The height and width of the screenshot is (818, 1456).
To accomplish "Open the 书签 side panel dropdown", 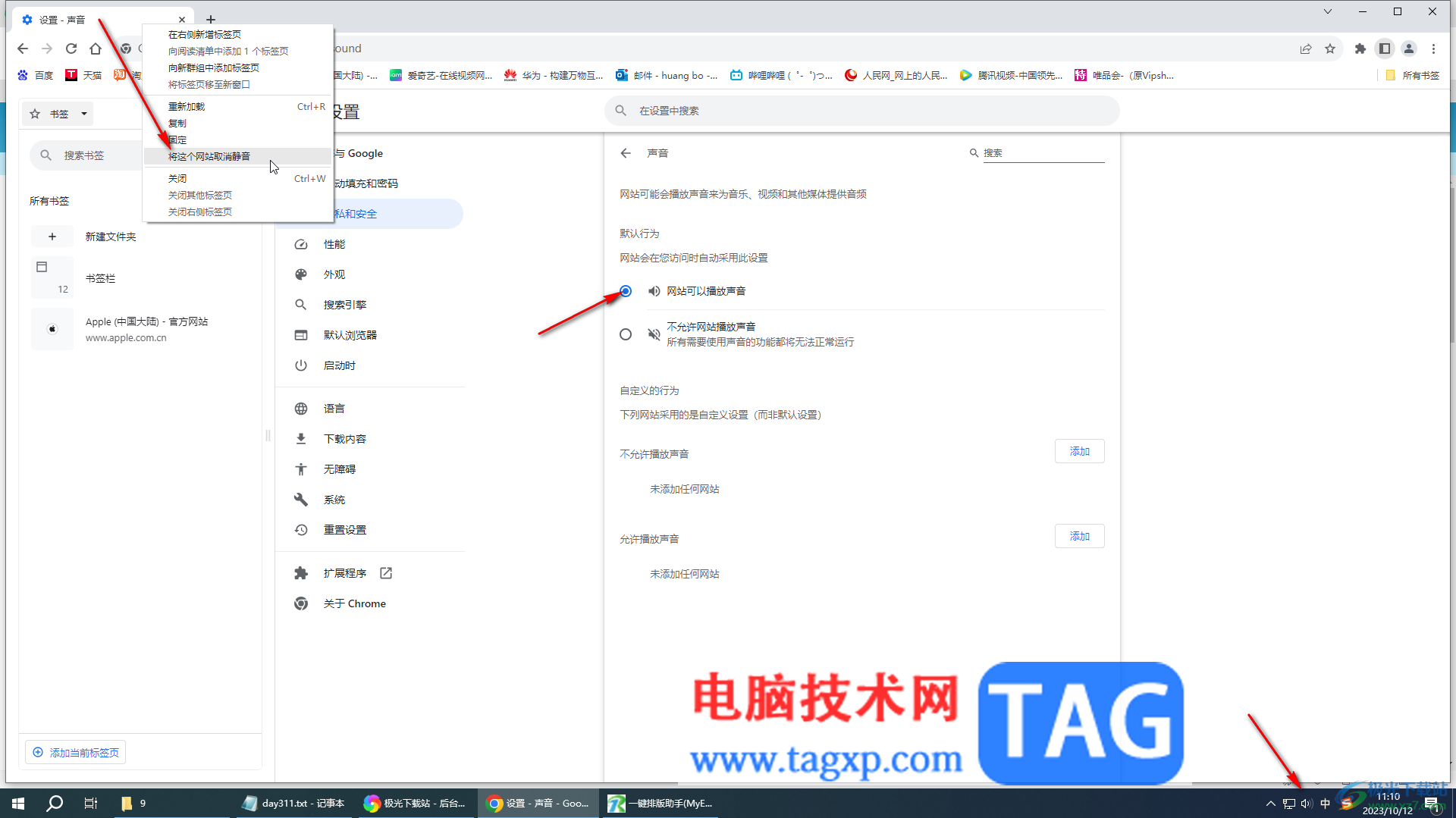I will [59, 114].
